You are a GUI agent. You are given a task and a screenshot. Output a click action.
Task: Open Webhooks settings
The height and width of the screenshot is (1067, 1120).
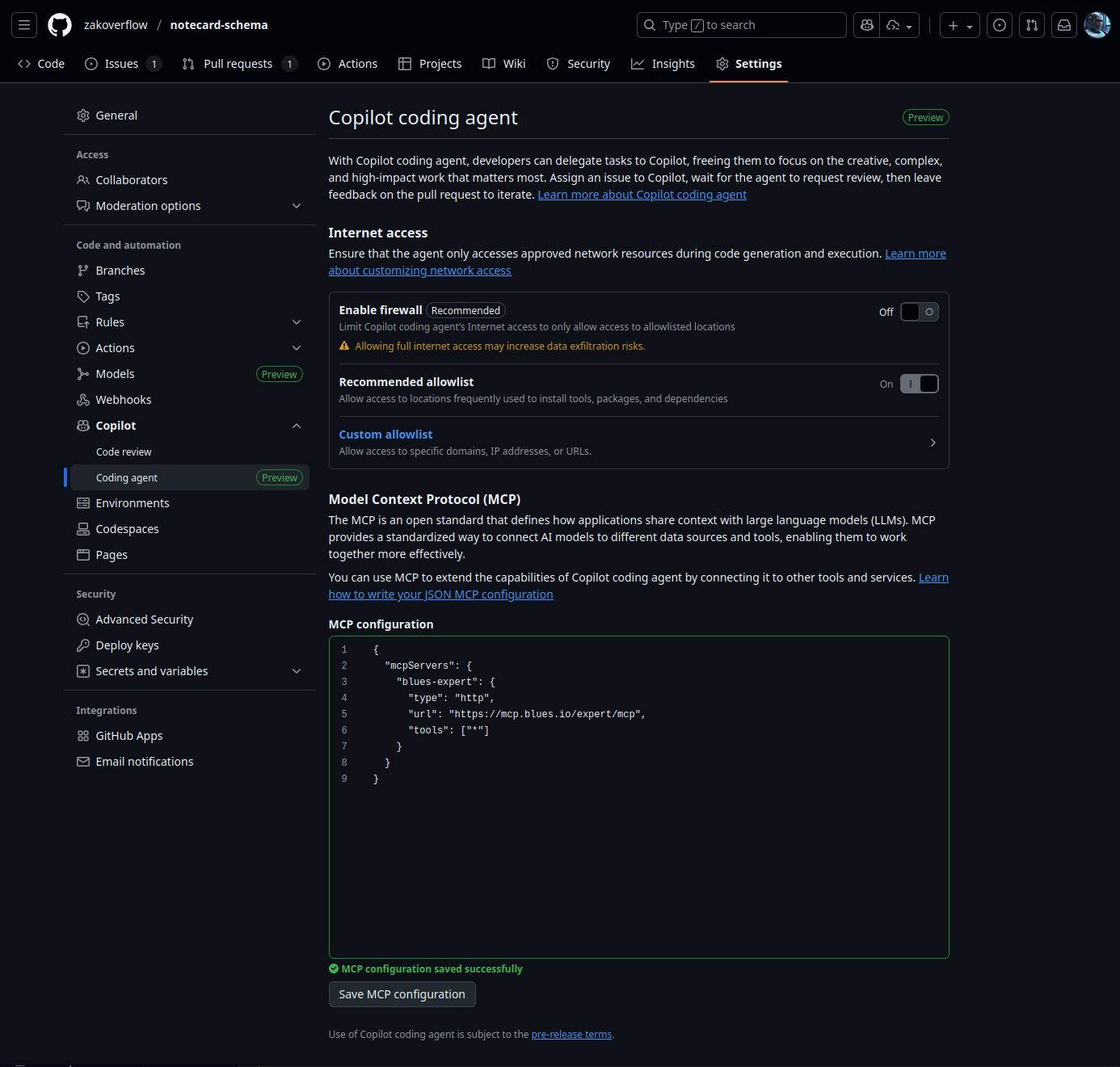190,400
